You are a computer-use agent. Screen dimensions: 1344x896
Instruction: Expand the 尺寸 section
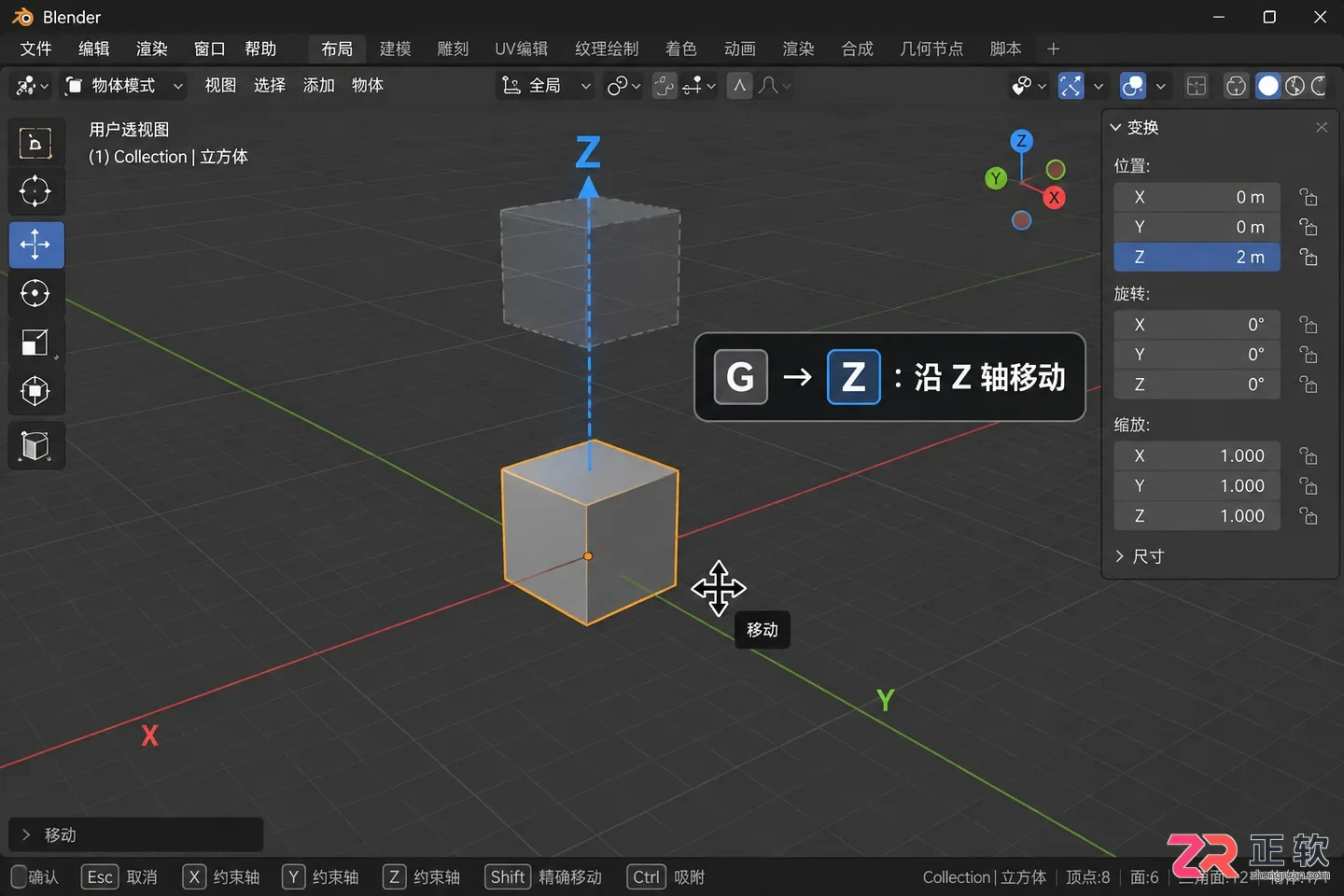coord(1140,556)
